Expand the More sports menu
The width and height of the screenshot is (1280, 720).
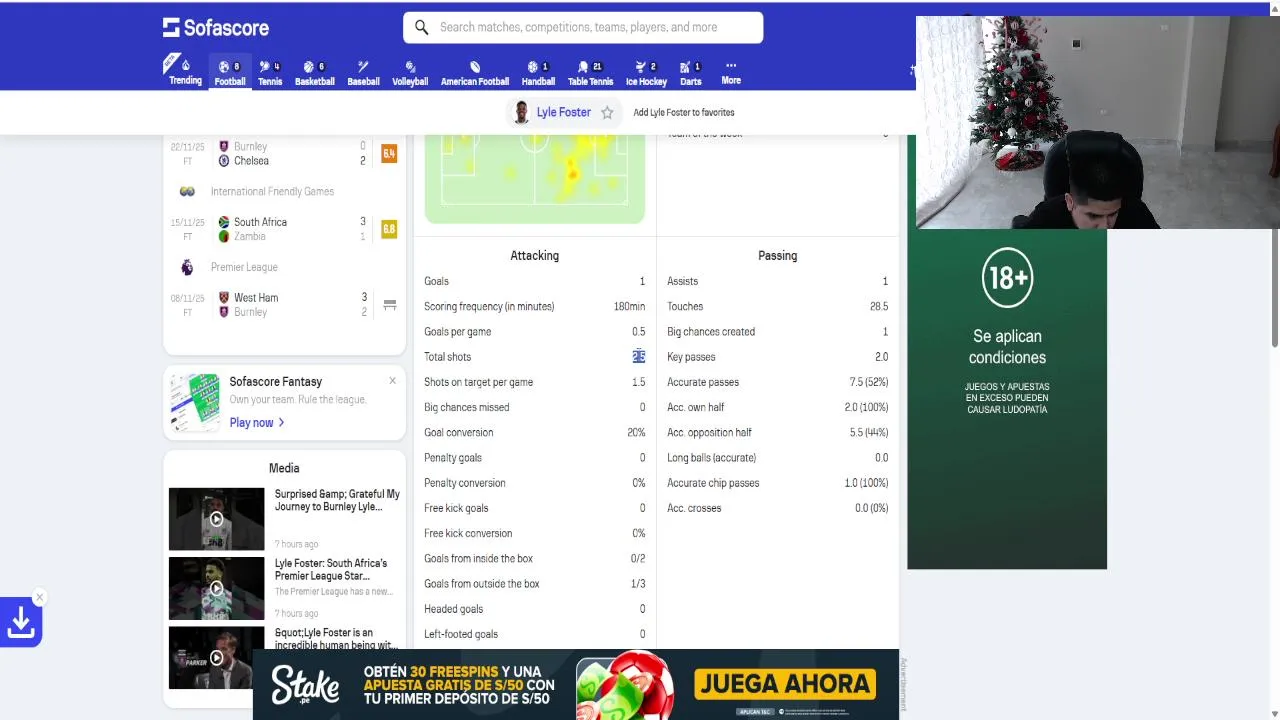(731, 72)
